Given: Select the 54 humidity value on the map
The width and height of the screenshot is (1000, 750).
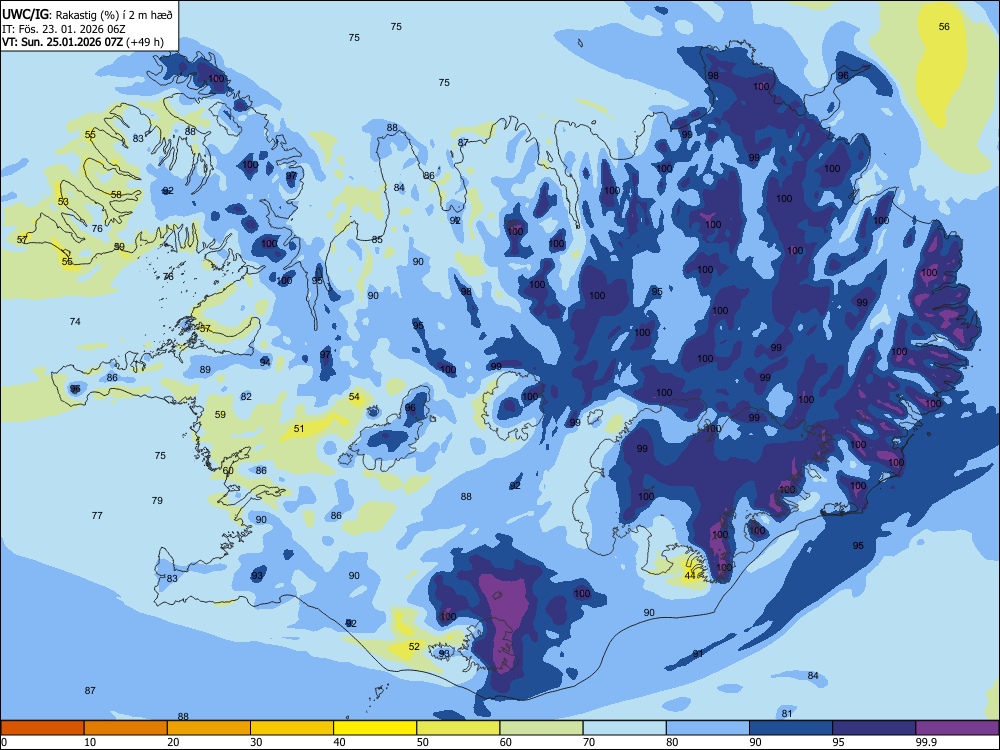Looking at the screenshot, I should point(354,397).
